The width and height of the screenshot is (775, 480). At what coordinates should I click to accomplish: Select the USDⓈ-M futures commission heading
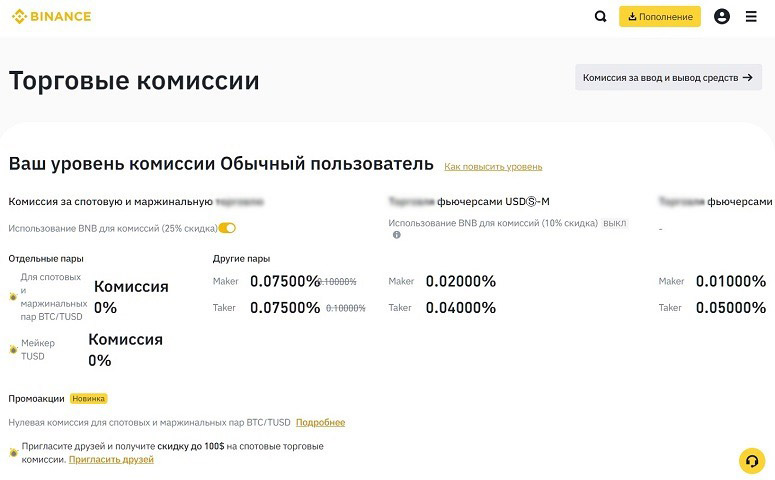[x=468, y=201]
